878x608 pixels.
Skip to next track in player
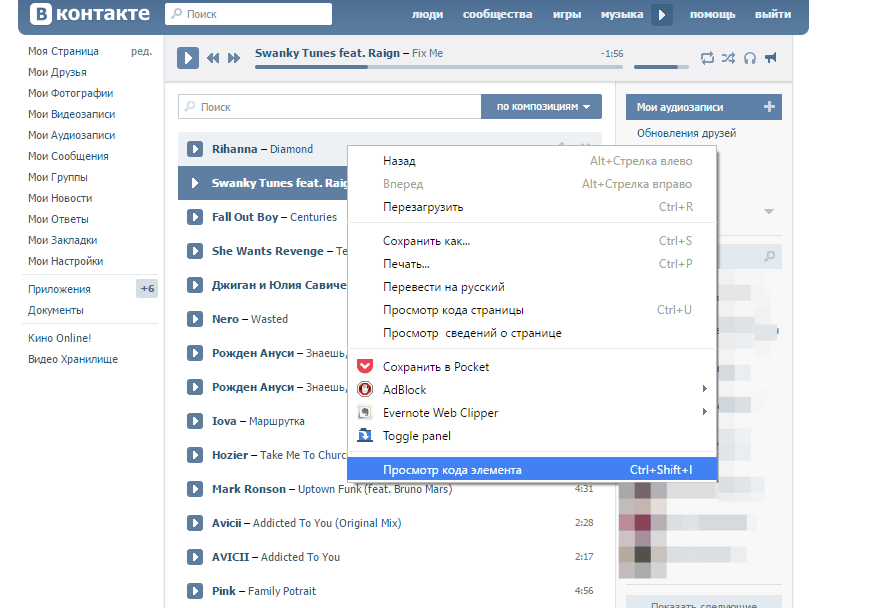233,58
